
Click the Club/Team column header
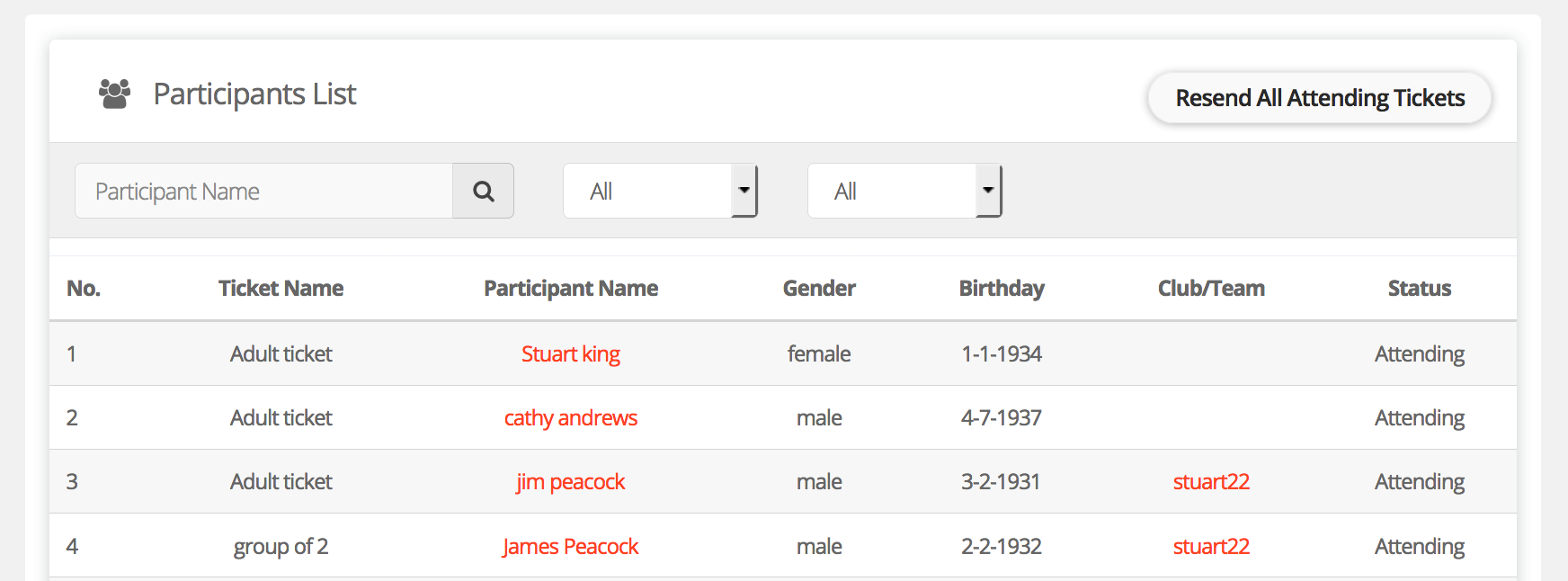click(1210, 288)
